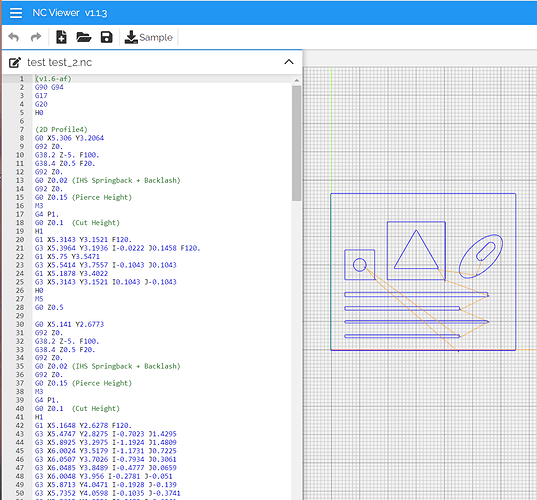Click the scrollbar up arrow
This screenshot has height=500, width=537.
[x=297, y=80]
